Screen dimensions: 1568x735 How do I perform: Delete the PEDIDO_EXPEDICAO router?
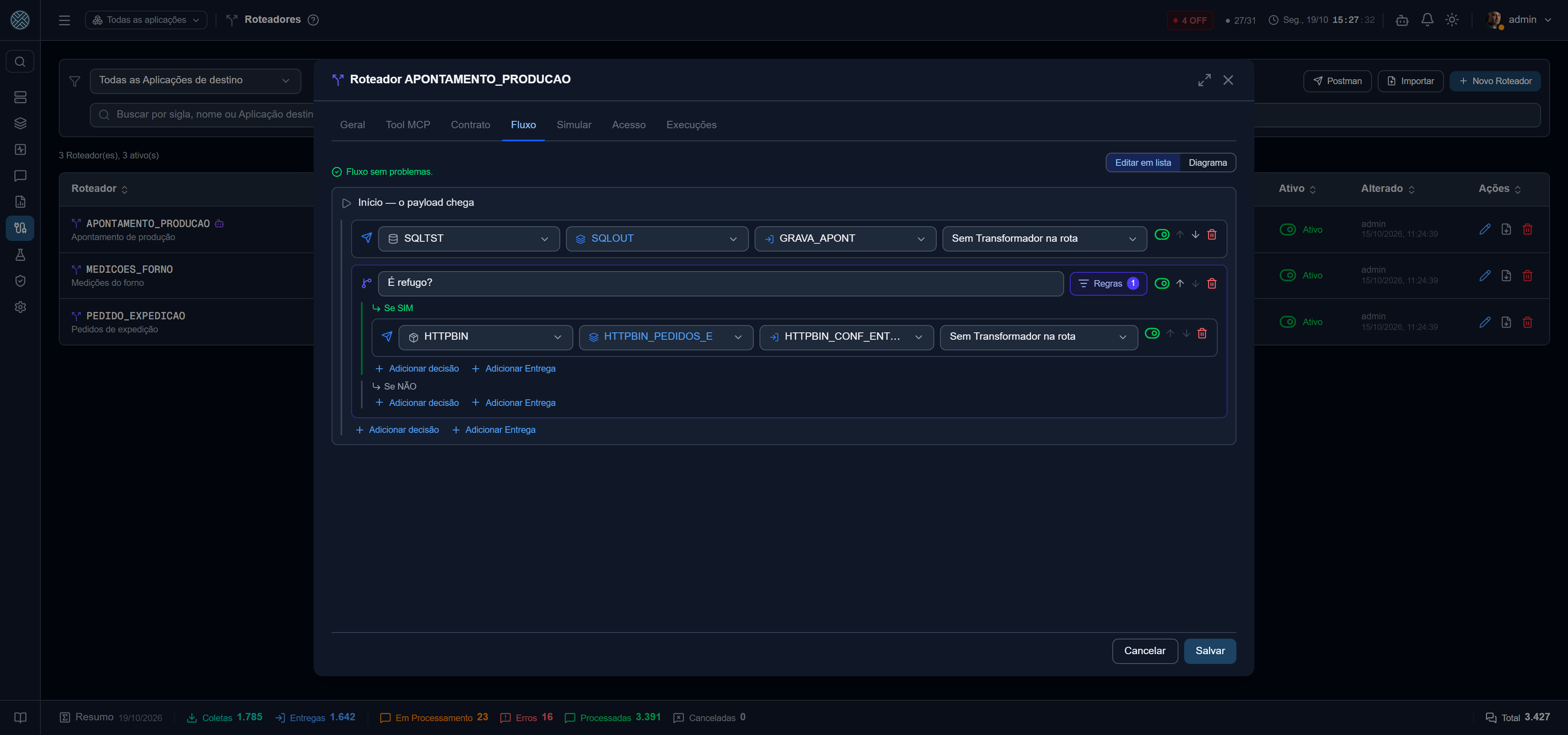click(x=1527, y=322)
